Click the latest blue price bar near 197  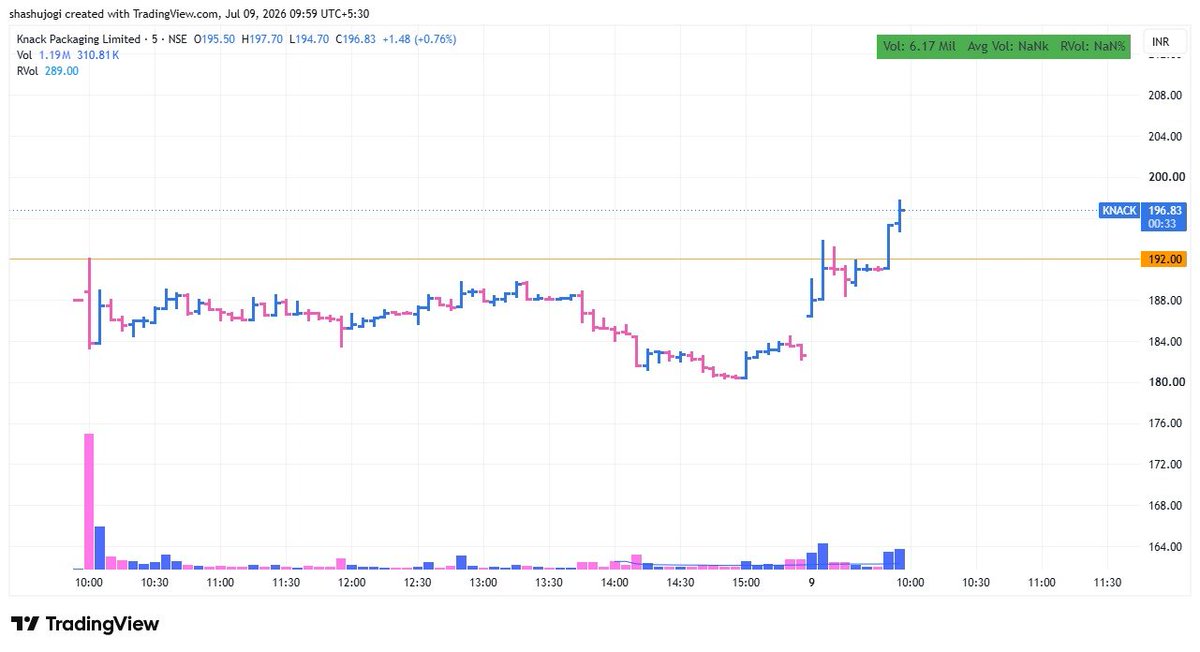coord(900,215)
